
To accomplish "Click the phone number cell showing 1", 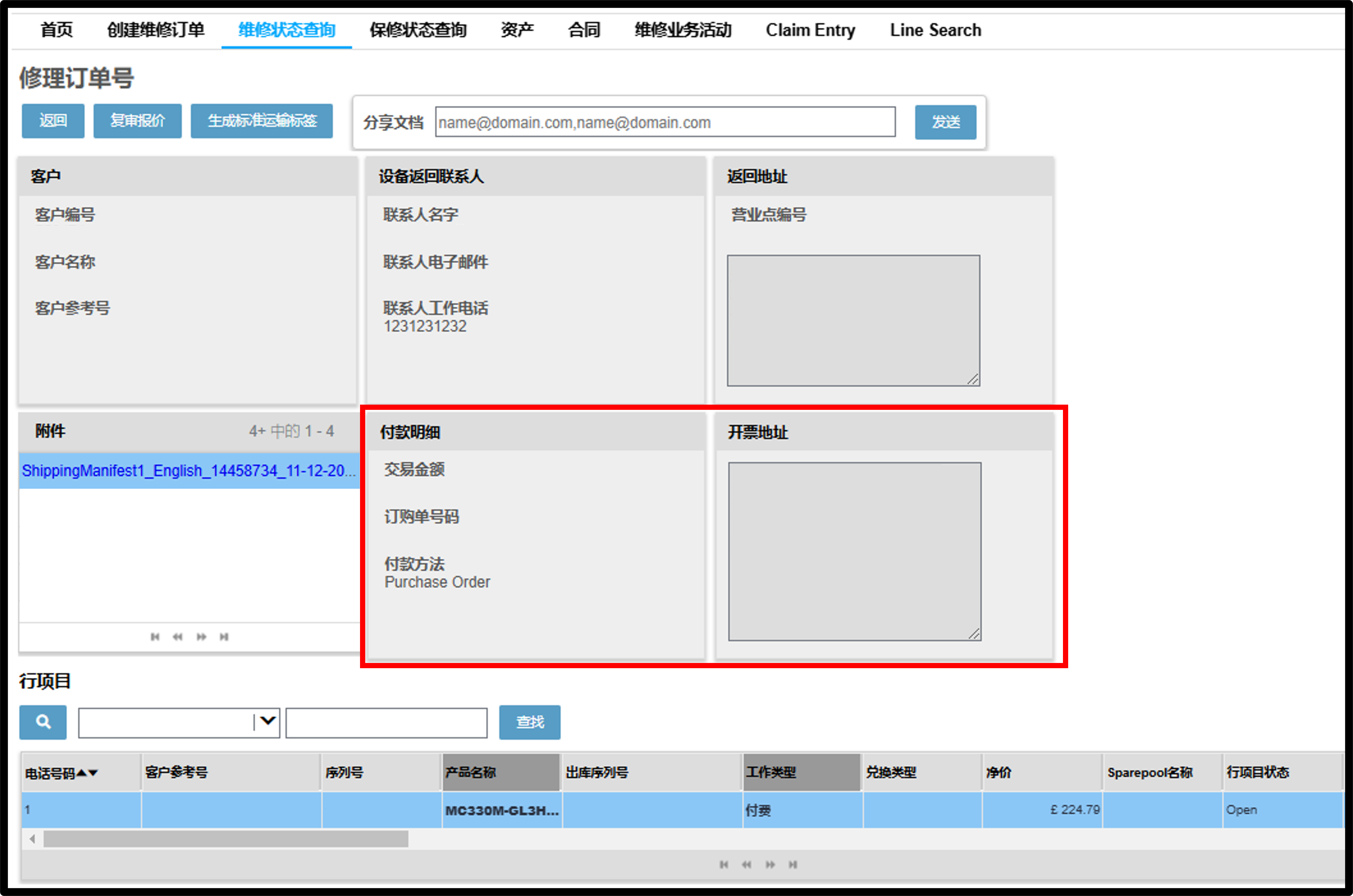I will tap(81, 810).
